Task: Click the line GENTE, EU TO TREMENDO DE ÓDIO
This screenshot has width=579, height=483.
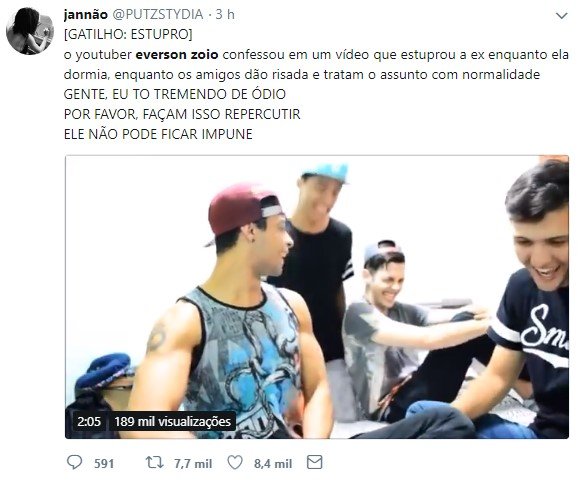Action: 175,94
